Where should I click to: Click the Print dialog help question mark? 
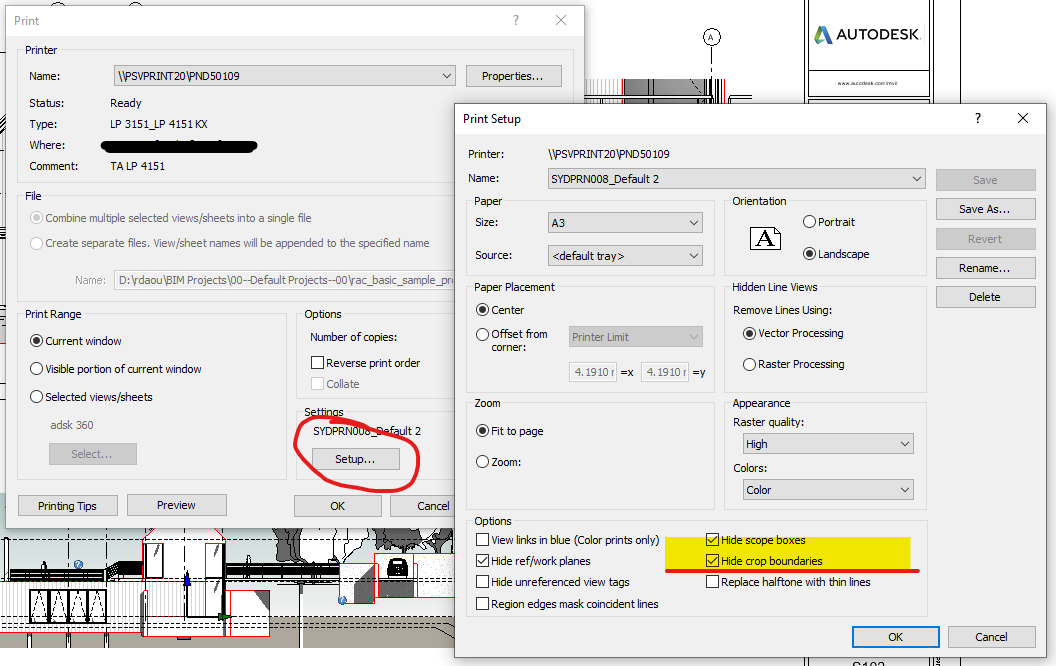pos(515,20)
